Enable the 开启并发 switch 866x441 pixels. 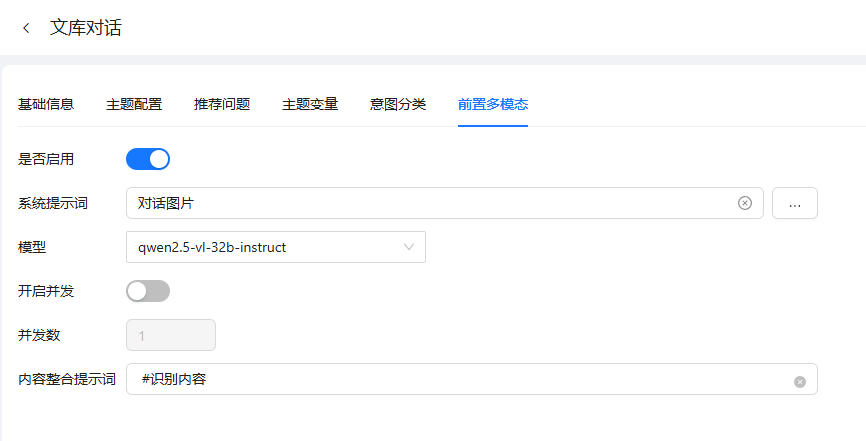pyautogui.click(x=148, y=291)
